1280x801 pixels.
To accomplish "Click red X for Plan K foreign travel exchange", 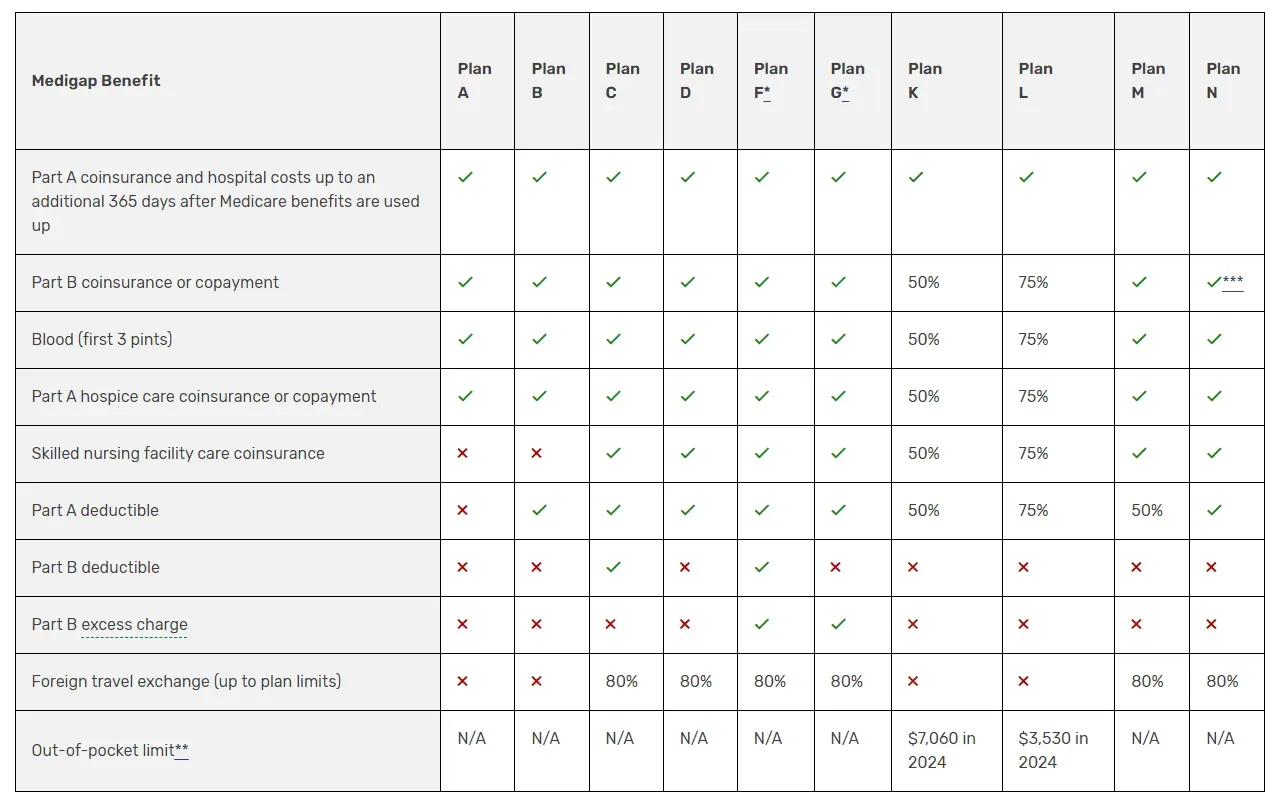I will [x=913, y=681].
